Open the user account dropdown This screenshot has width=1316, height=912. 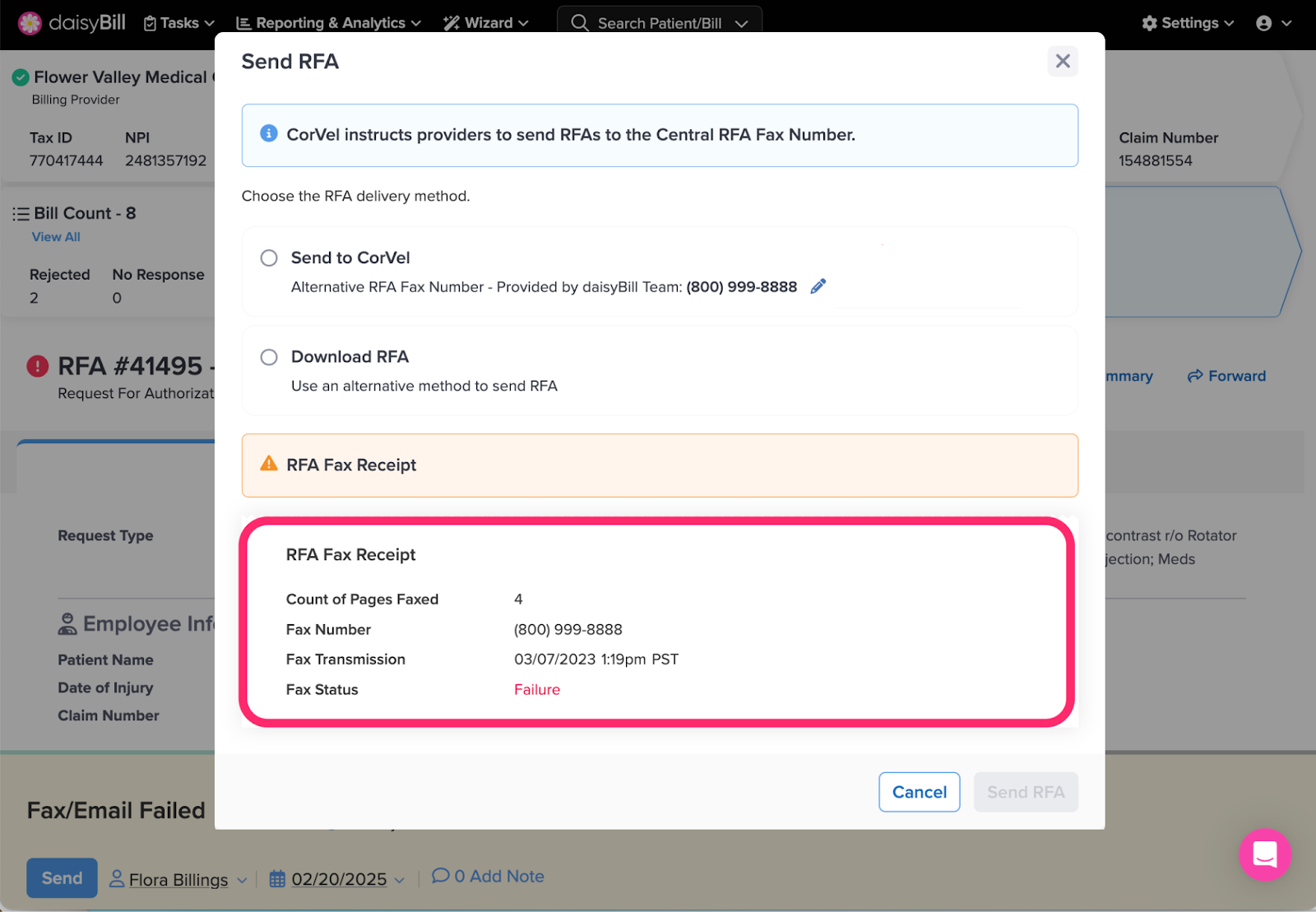click(1274, 23)
